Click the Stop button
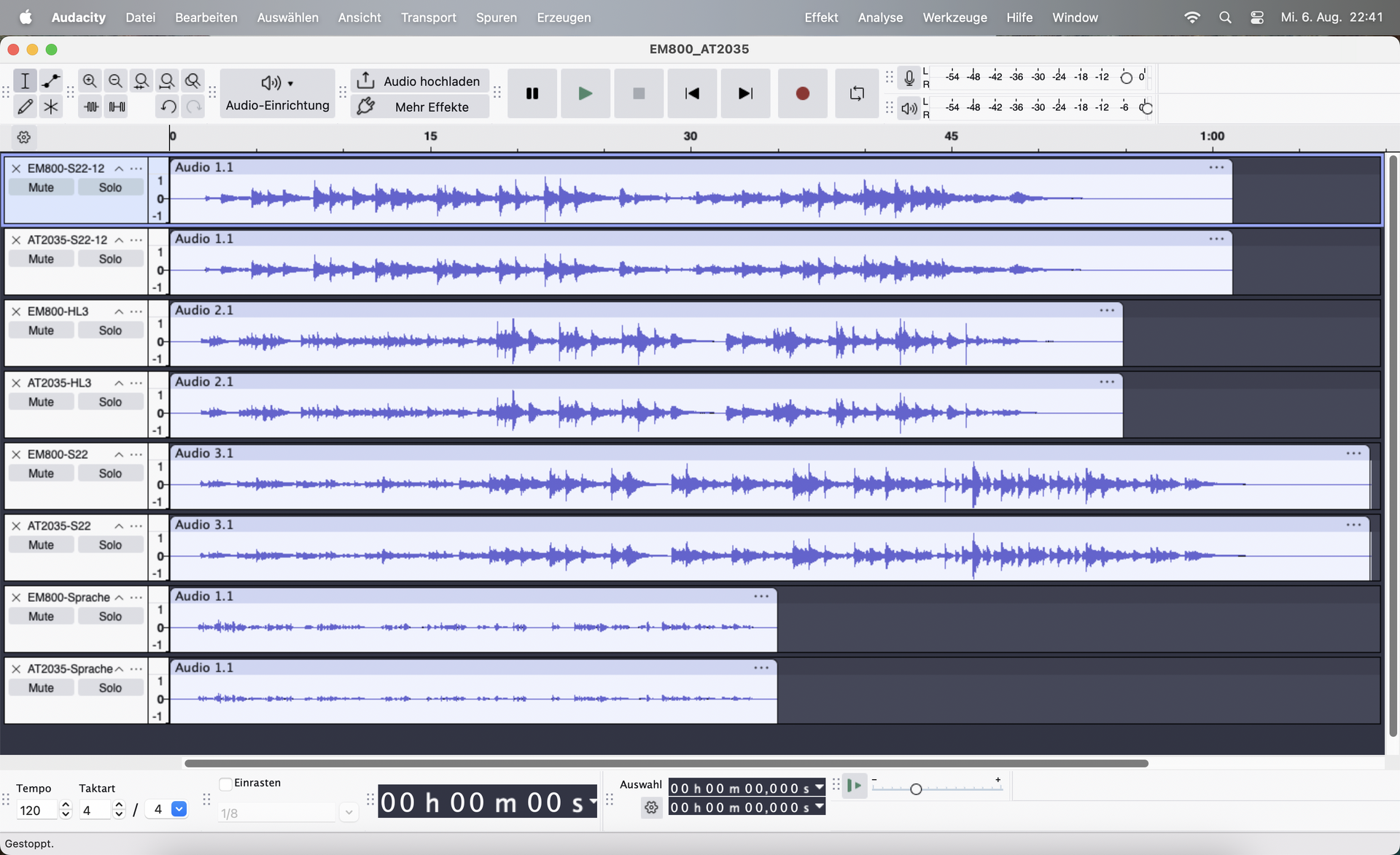The image size is (1400, 855). [x=639, y=93]
